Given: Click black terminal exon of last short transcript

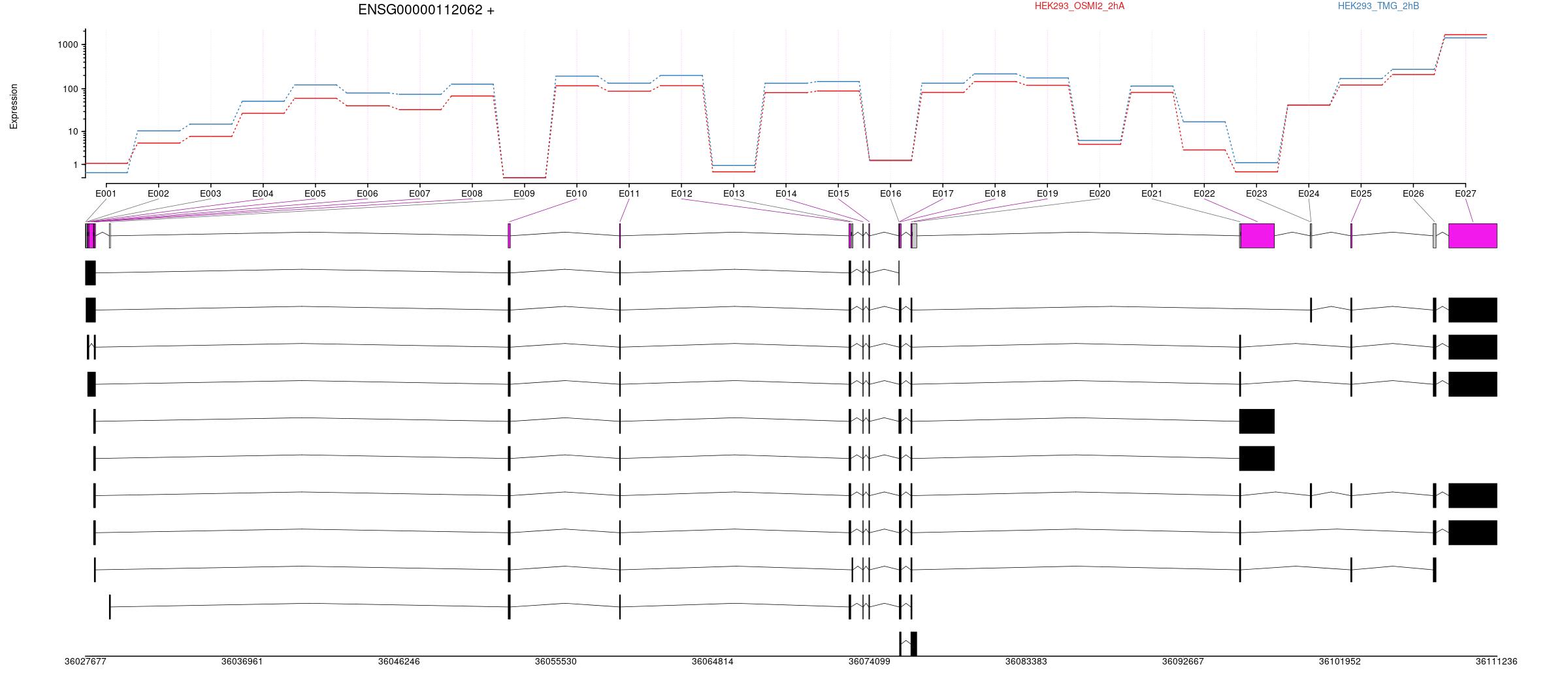Looking at the screenshot, I should click(914, 644).
